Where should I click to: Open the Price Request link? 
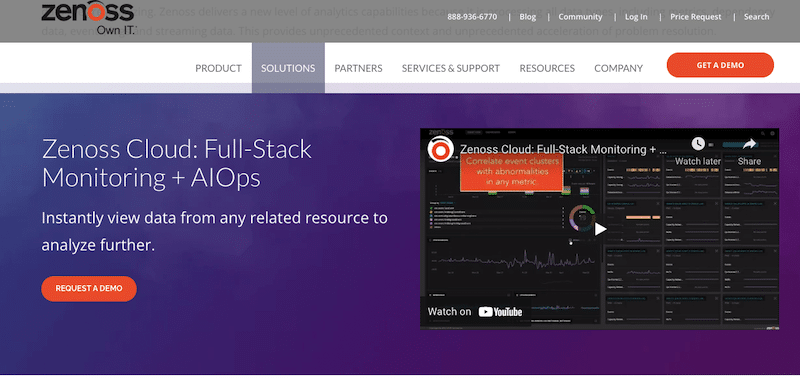(x=696, y=17)
